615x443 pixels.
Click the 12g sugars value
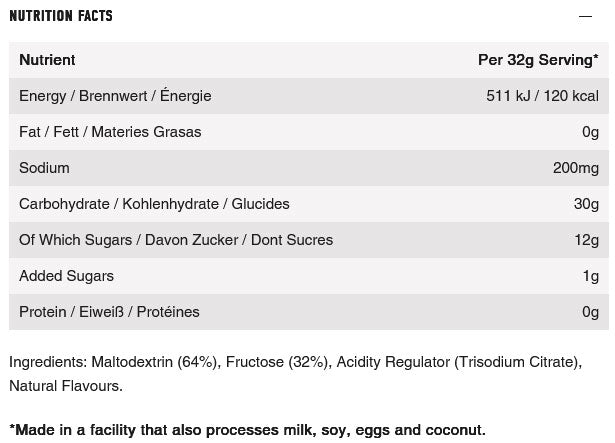coord(586,240)
